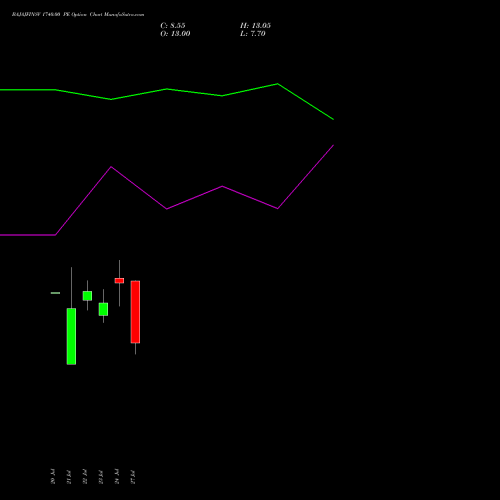Click the close value "C: 8.55"
Image resolution: width=500 pixels, height=500 pixels.
173,26
